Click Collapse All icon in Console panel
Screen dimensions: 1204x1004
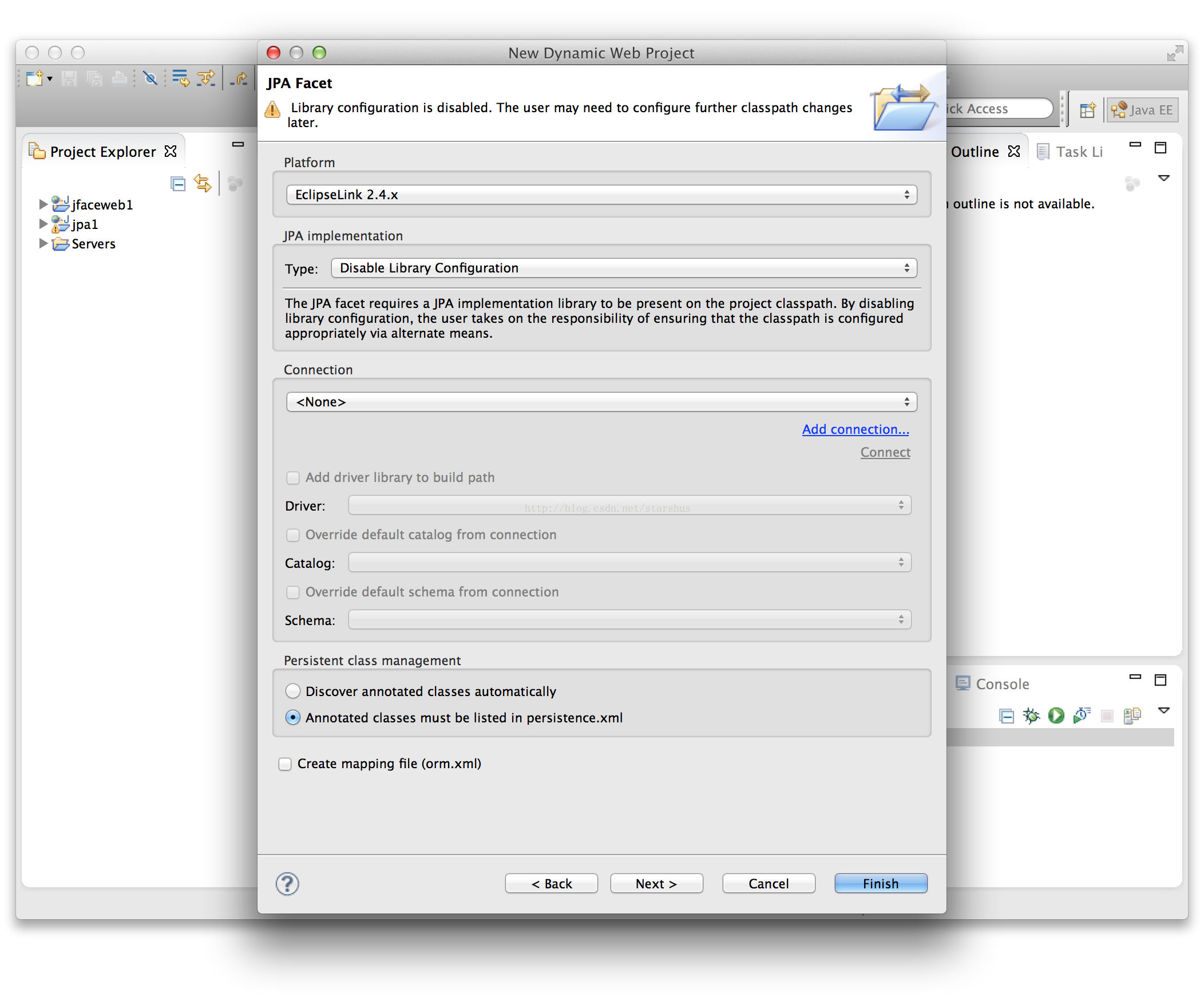[1006, 716]
